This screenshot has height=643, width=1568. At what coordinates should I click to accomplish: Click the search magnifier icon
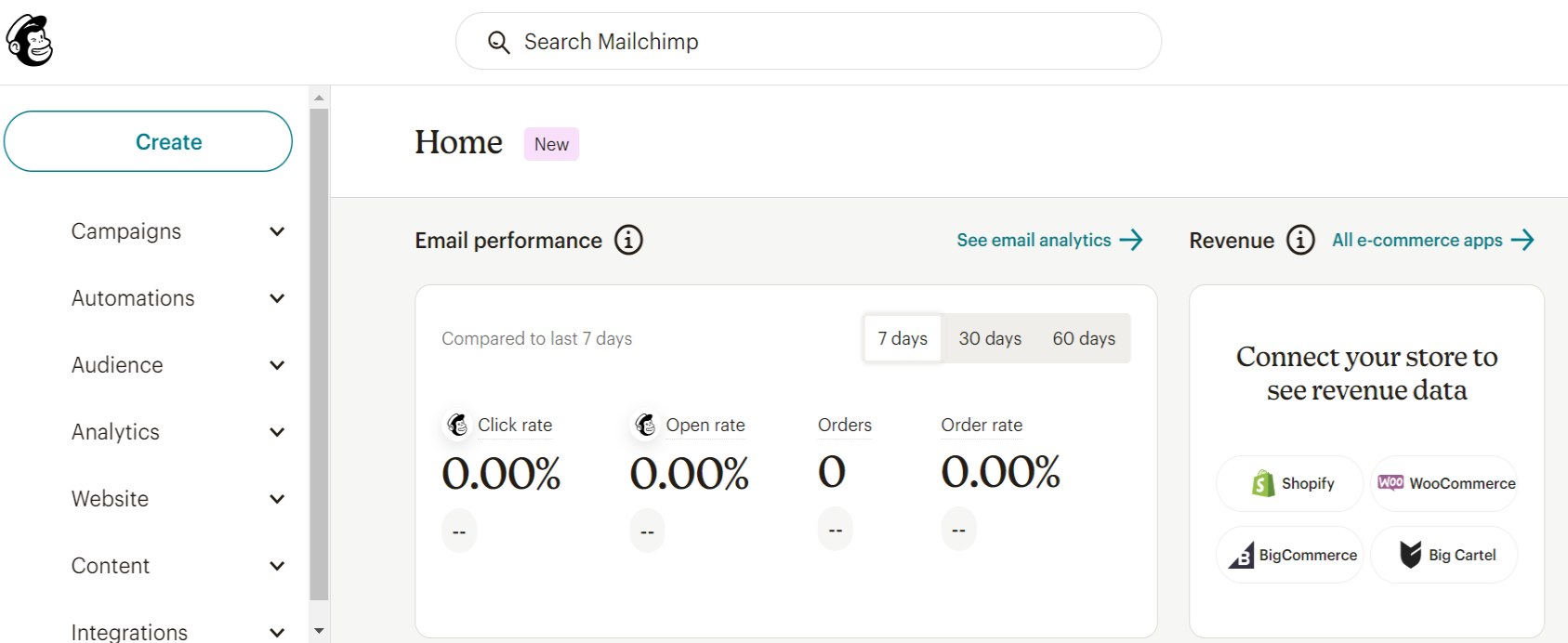[498, 41]
